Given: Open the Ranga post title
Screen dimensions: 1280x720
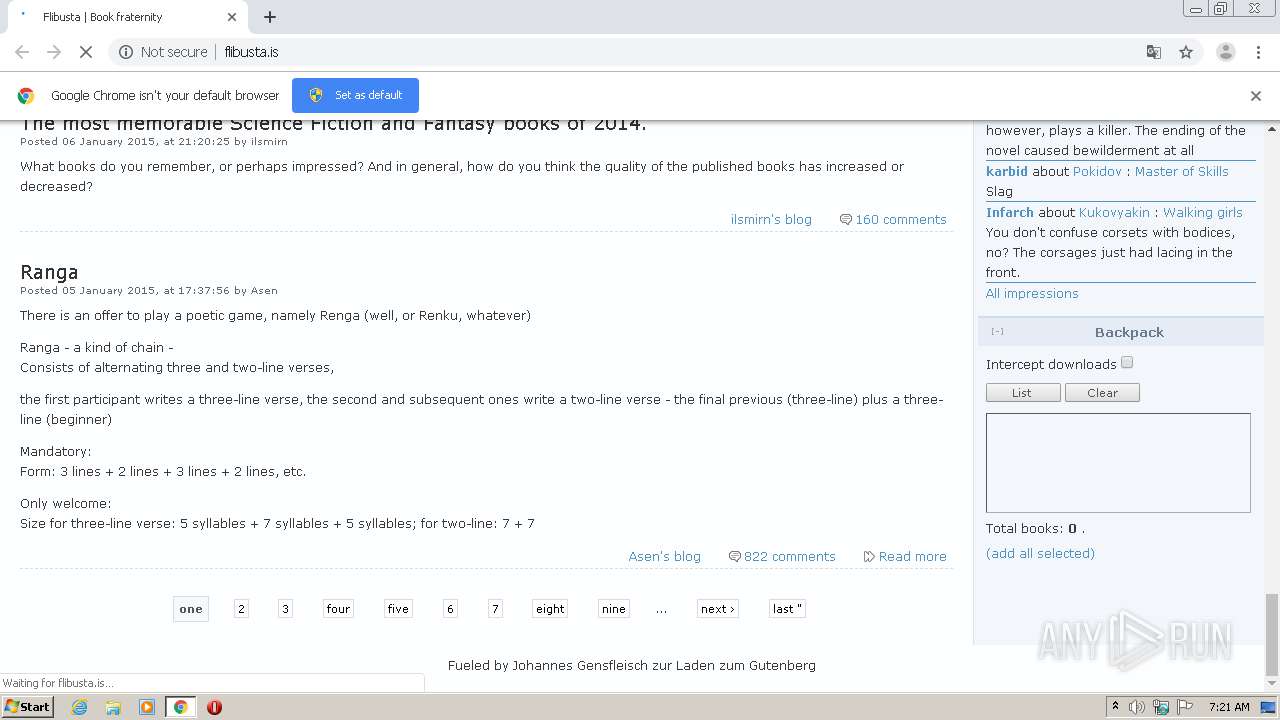Looking at the screenshot, I should 49,272.
